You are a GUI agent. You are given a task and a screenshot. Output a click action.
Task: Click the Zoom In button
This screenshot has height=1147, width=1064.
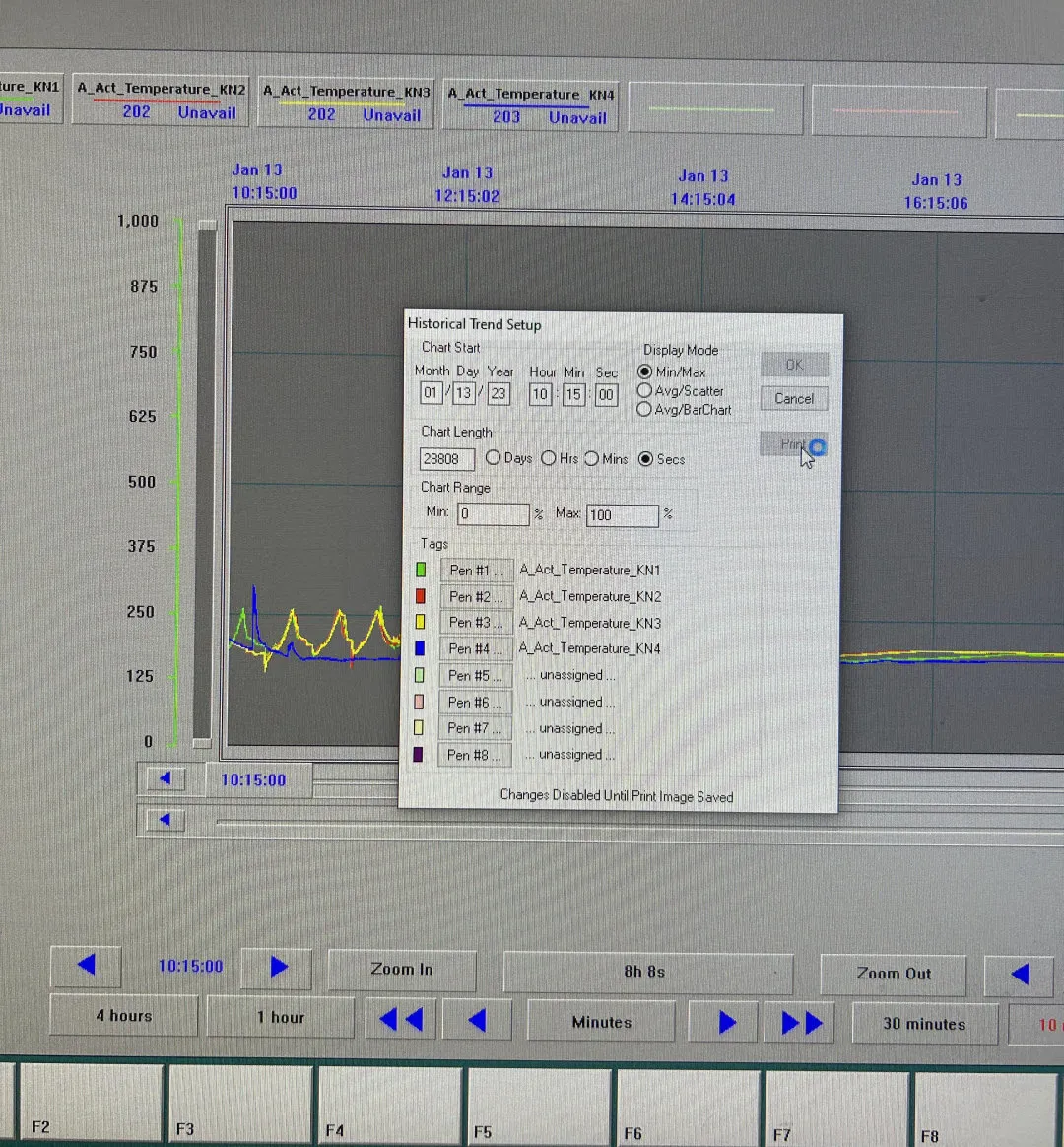coord(402,970)
